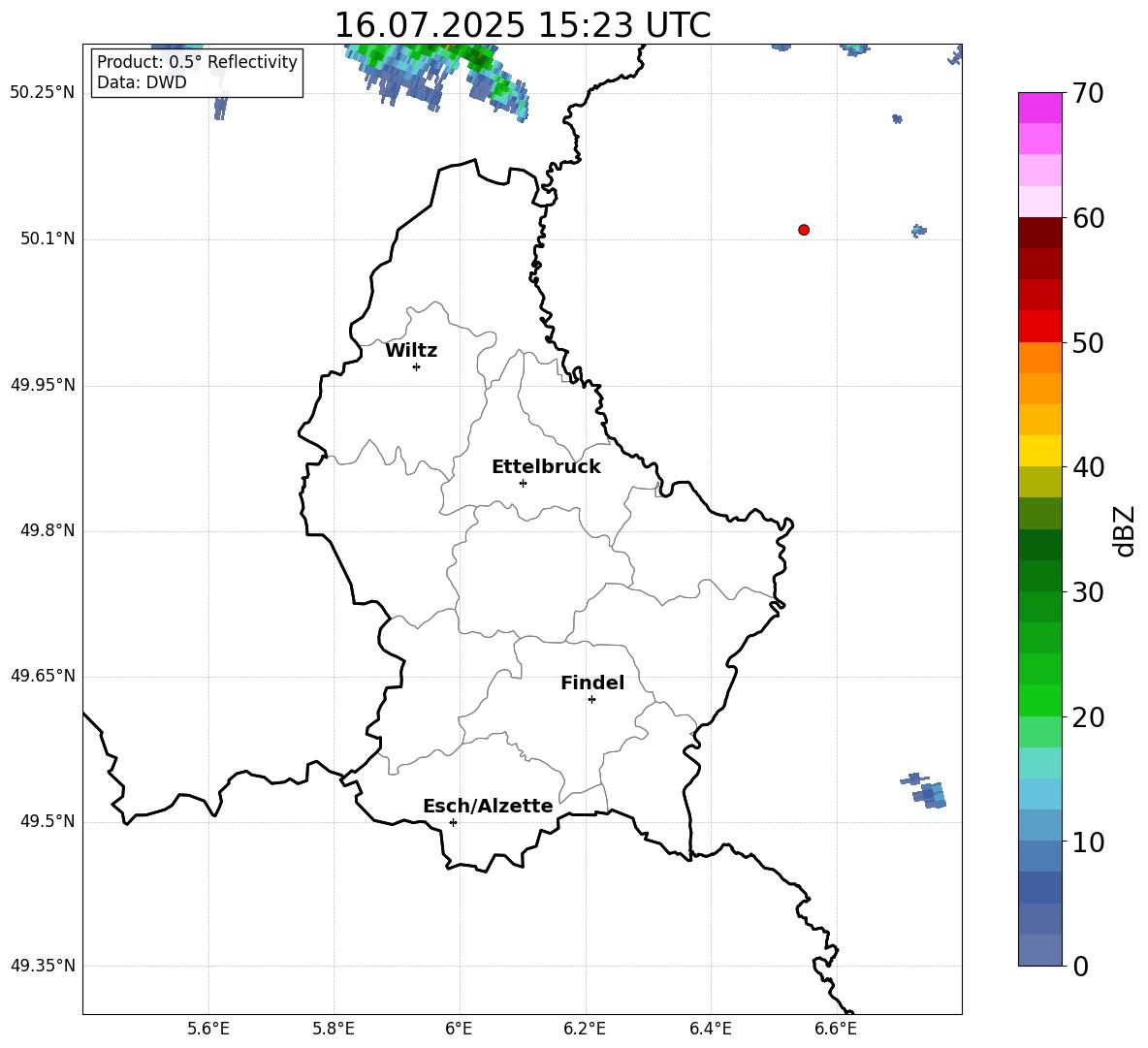Click the 49.8°N latitude label

[48, 530]
